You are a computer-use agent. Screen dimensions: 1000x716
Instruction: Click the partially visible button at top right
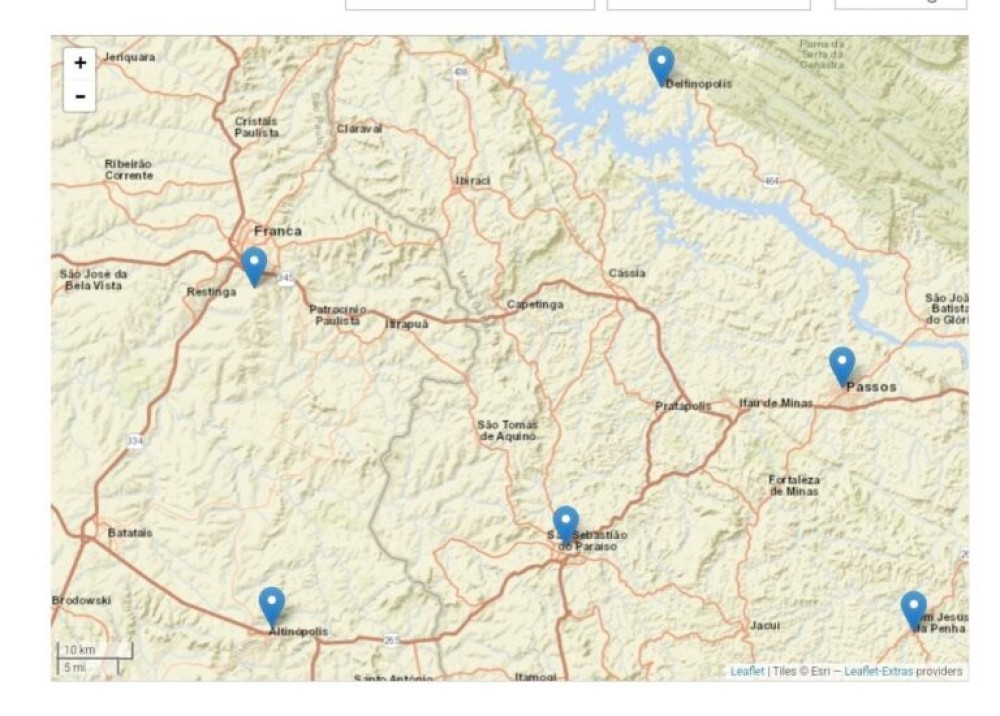[x=901, y=4]
